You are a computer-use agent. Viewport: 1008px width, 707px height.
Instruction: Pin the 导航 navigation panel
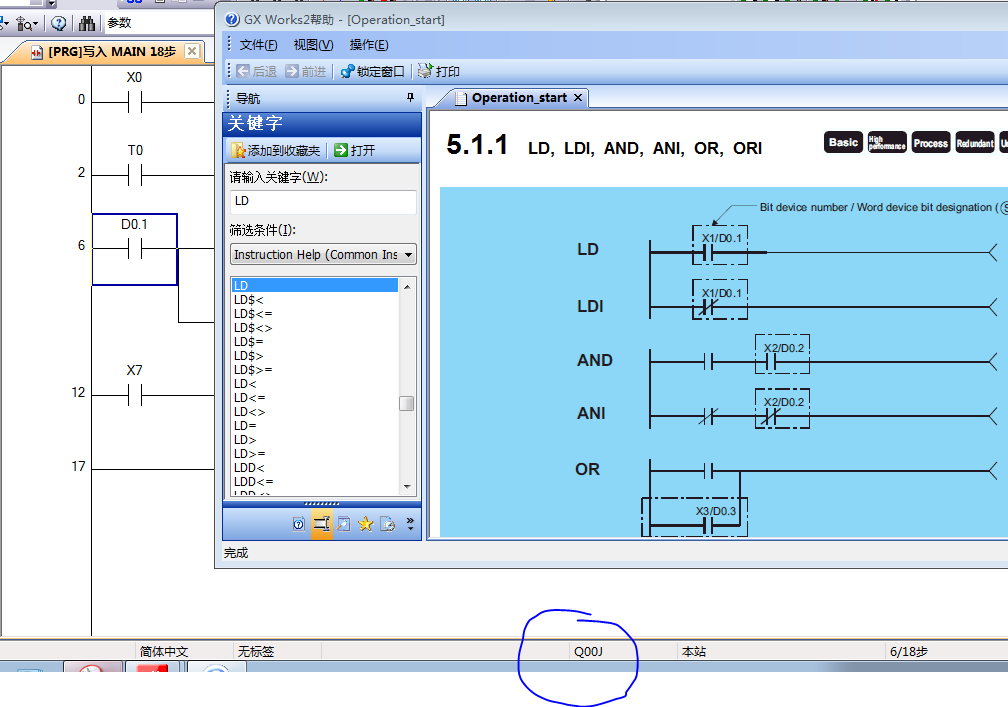(409, 98)
